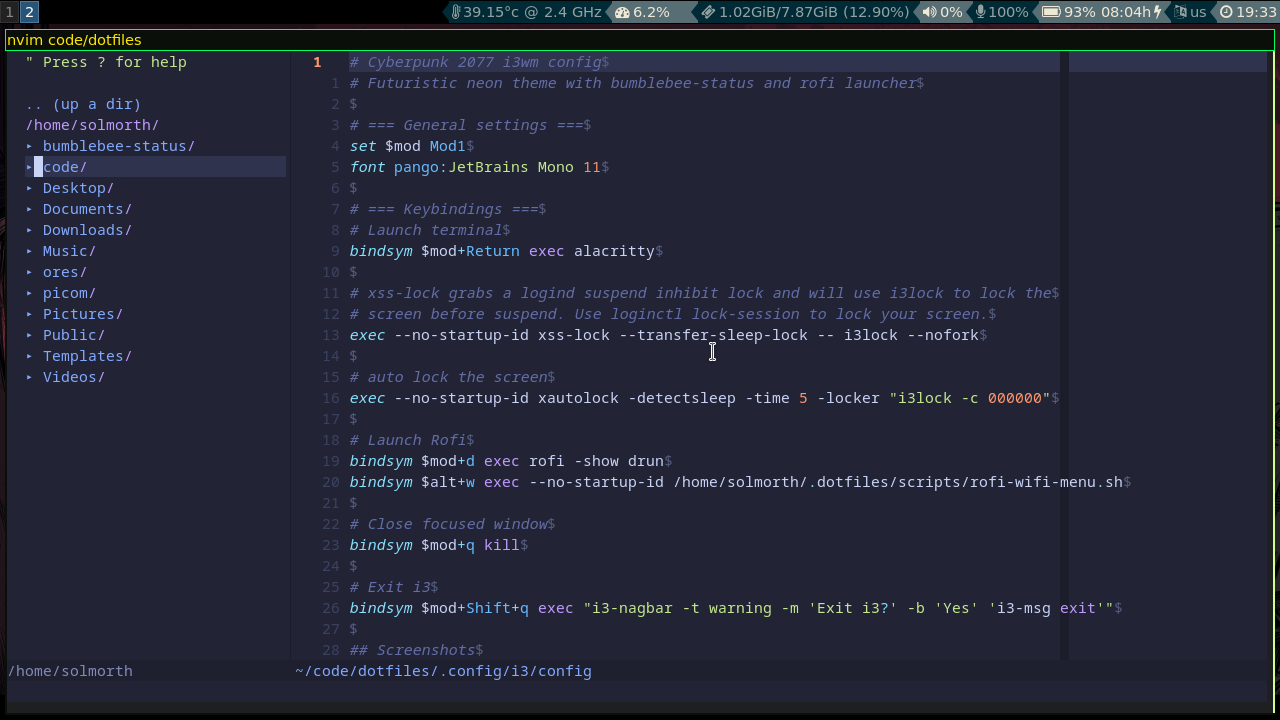Click the battery icon showing 93%
1280x720 pixels.
point(1050,12)
